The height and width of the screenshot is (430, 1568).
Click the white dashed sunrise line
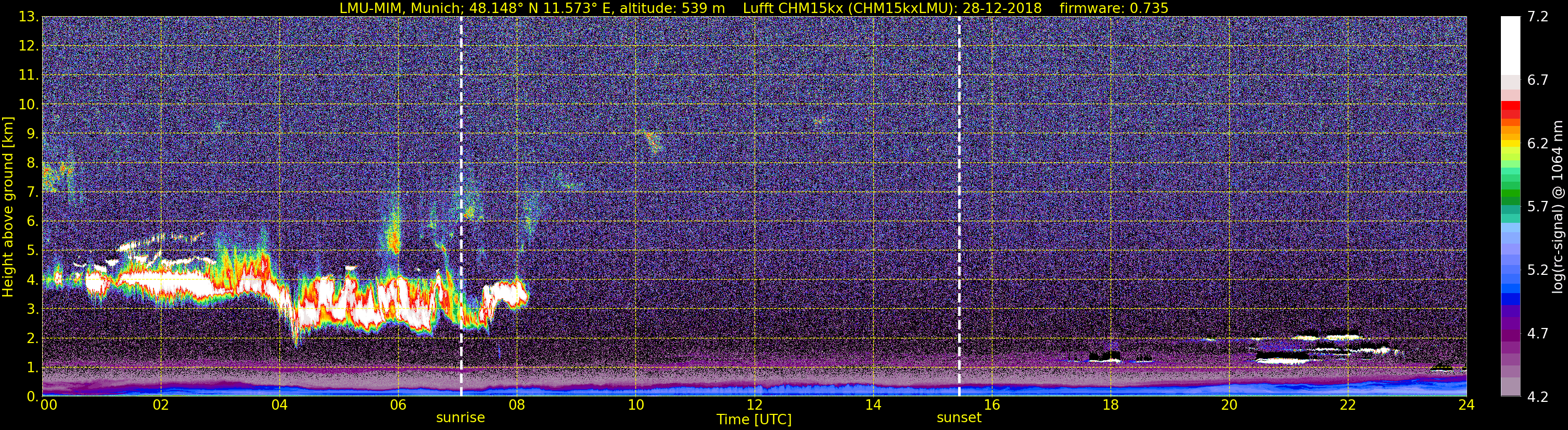[x=461, y=207]
